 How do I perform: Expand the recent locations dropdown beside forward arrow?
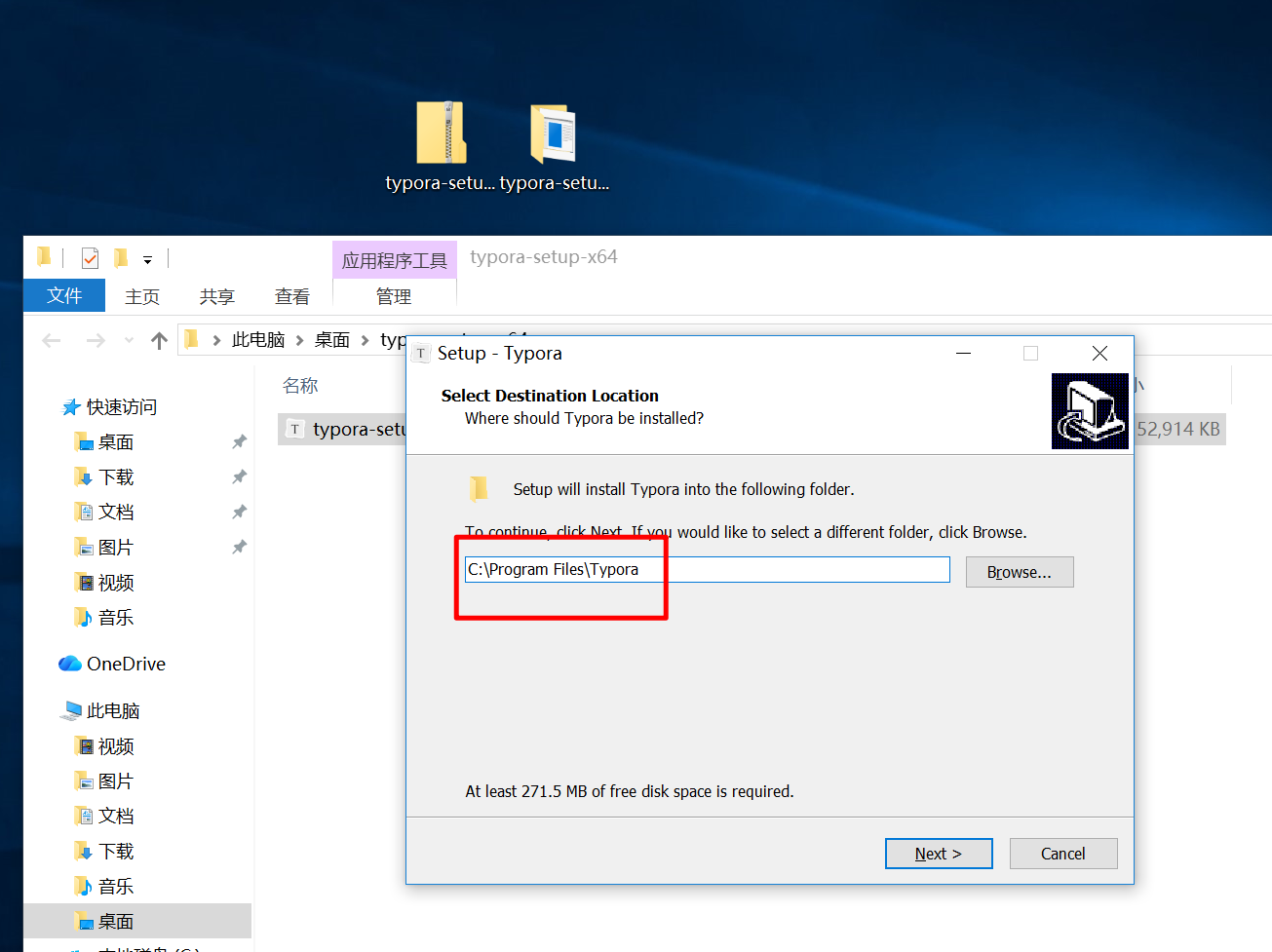tap(129, 340)
